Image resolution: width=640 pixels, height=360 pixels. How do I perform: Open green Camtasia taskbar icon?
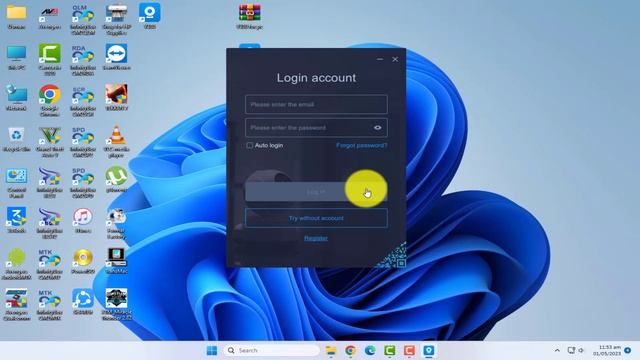point(389,351)
